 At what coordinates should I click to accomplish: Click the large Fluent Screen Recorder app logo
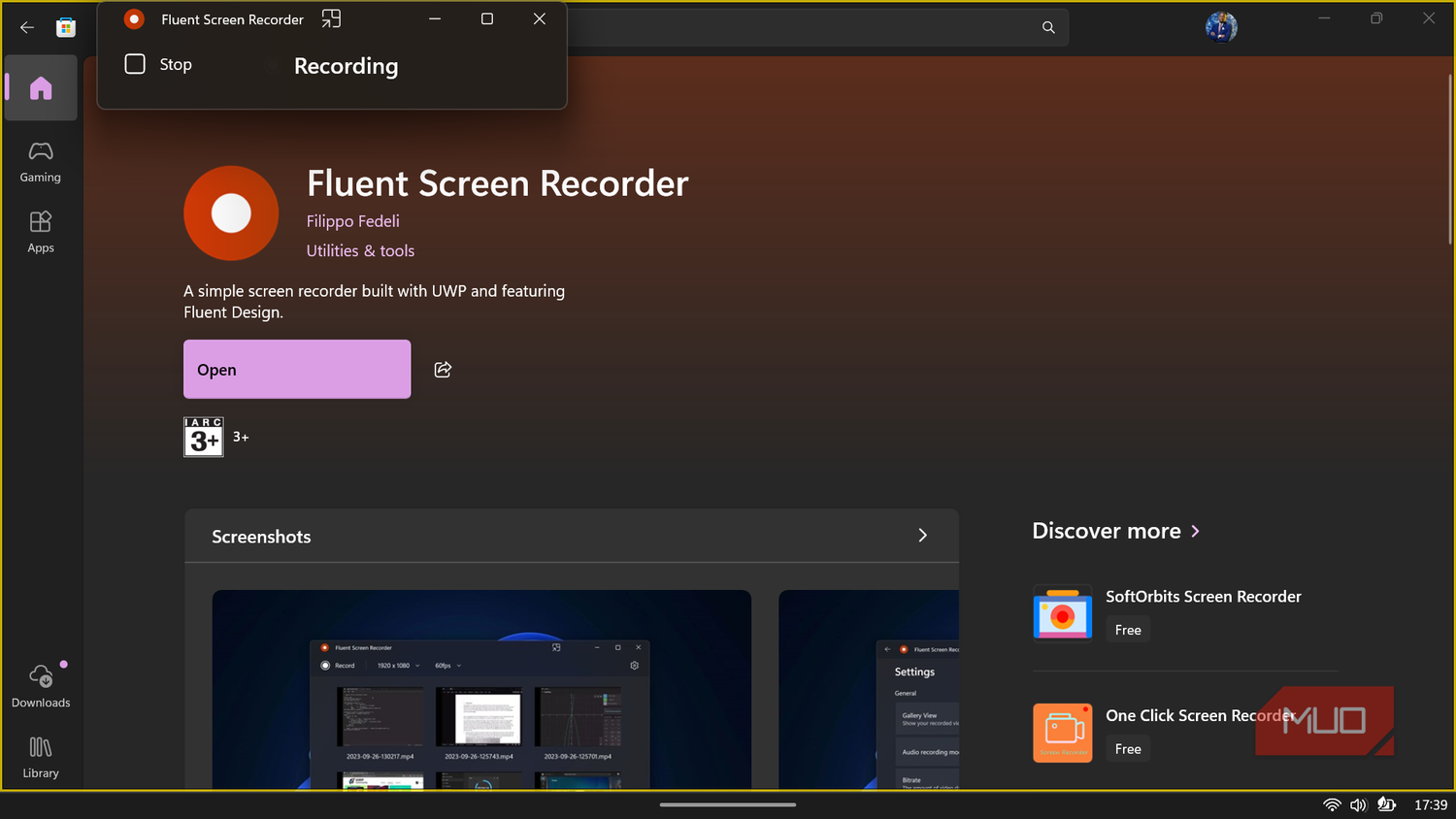[x=231, y=213]
